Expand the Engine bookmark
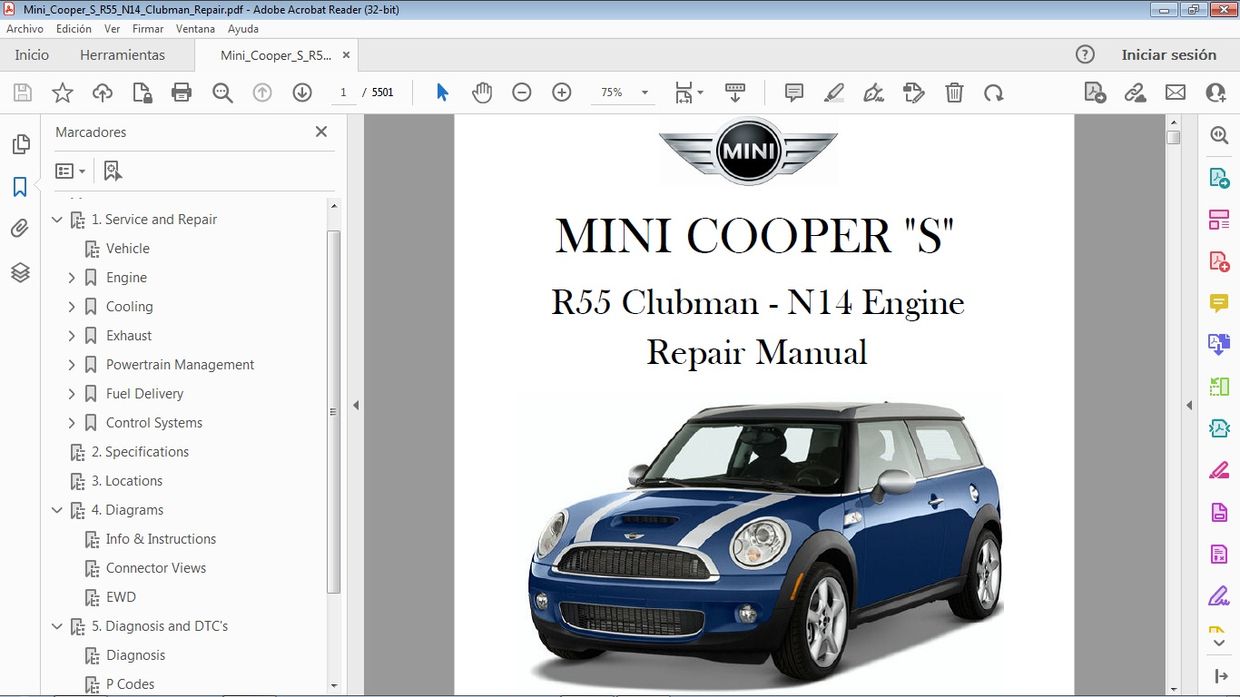 tap(71, 277)
